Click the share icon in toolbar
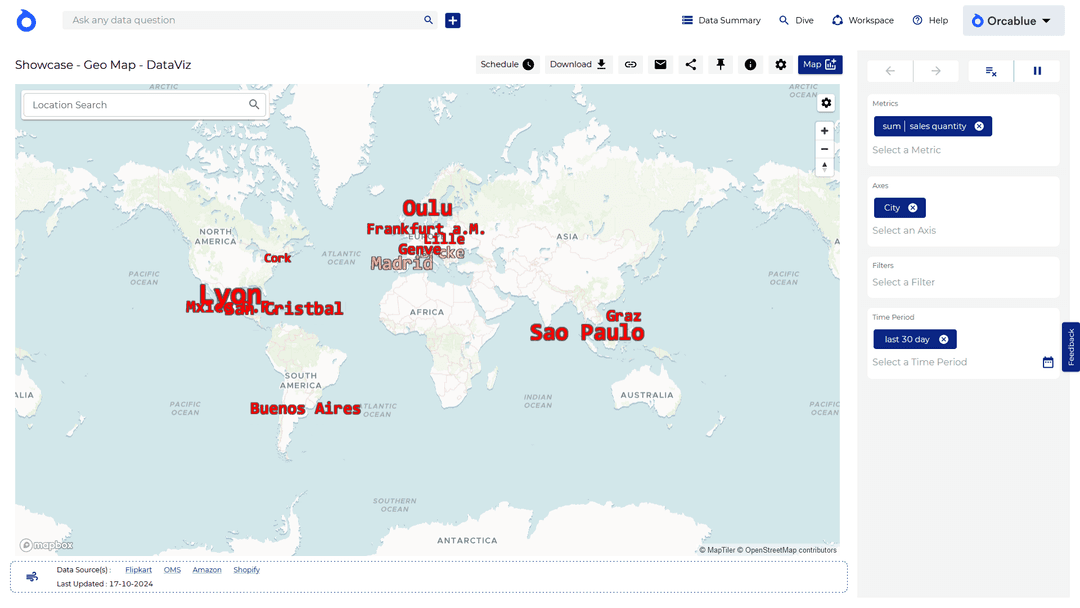The image size is (1080, 608). pyautogui.click(x=690, y=65)
